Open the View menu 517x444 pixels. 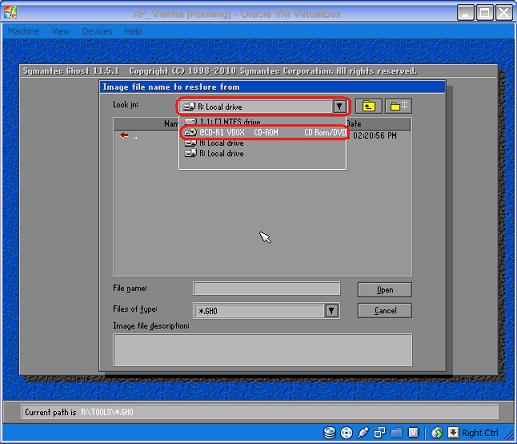(x=61, y=31)
